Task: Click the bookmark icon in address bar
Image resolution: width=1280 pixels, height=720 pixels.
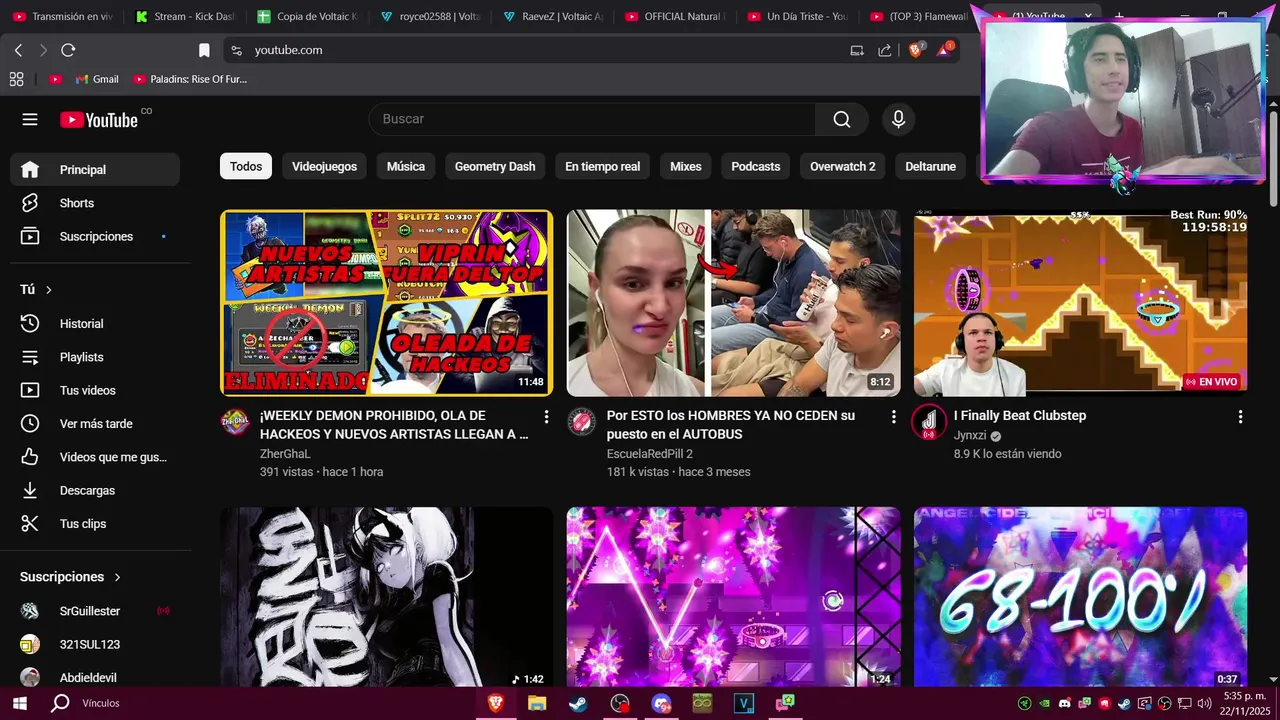Action: click(204, 50)
